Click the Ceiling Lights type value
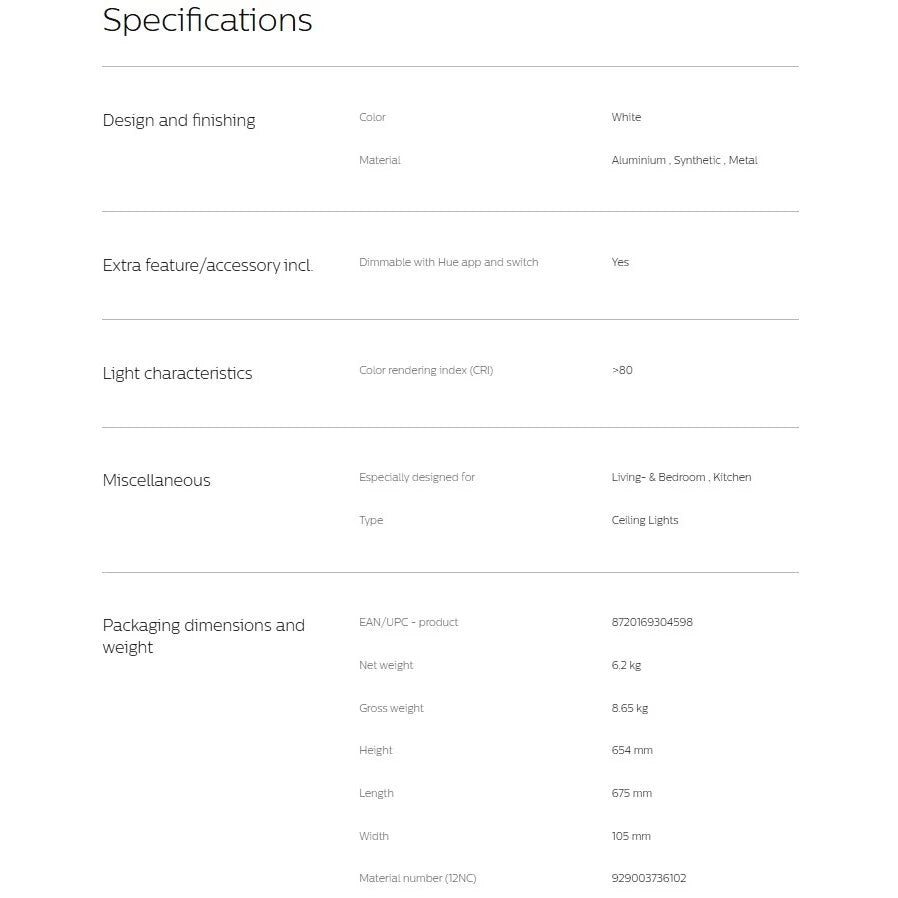898x898 pixels. (644, 520)
